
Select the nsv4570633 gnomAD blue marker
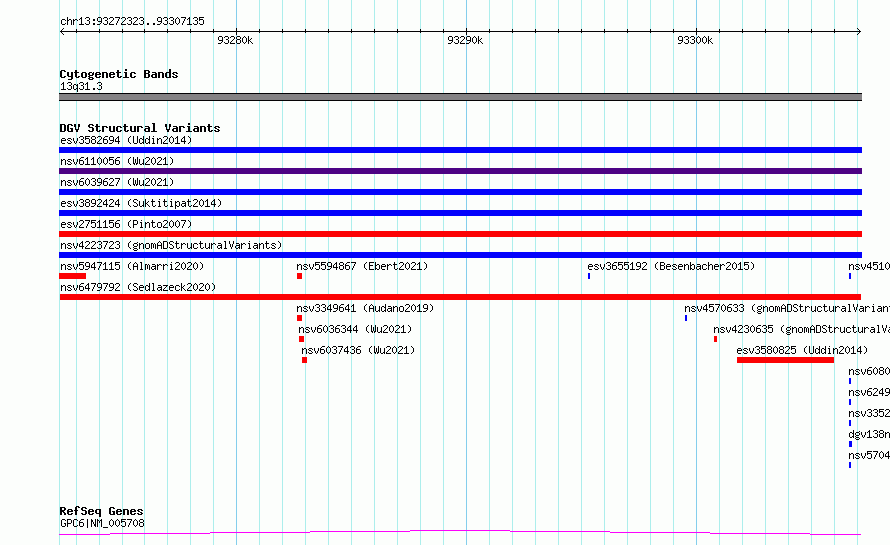686,318
